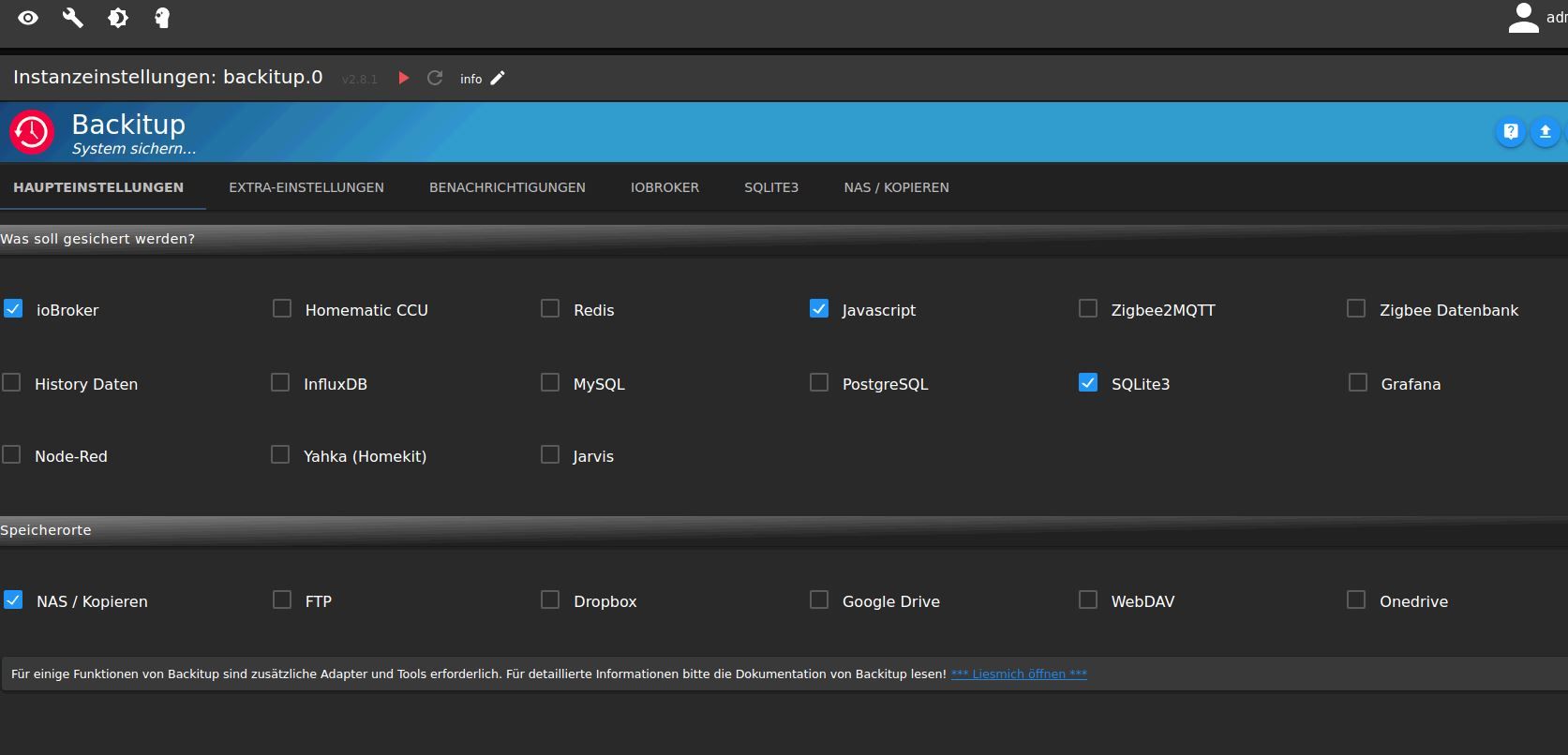Click the Backitup clock logo

tap(32, 132)
